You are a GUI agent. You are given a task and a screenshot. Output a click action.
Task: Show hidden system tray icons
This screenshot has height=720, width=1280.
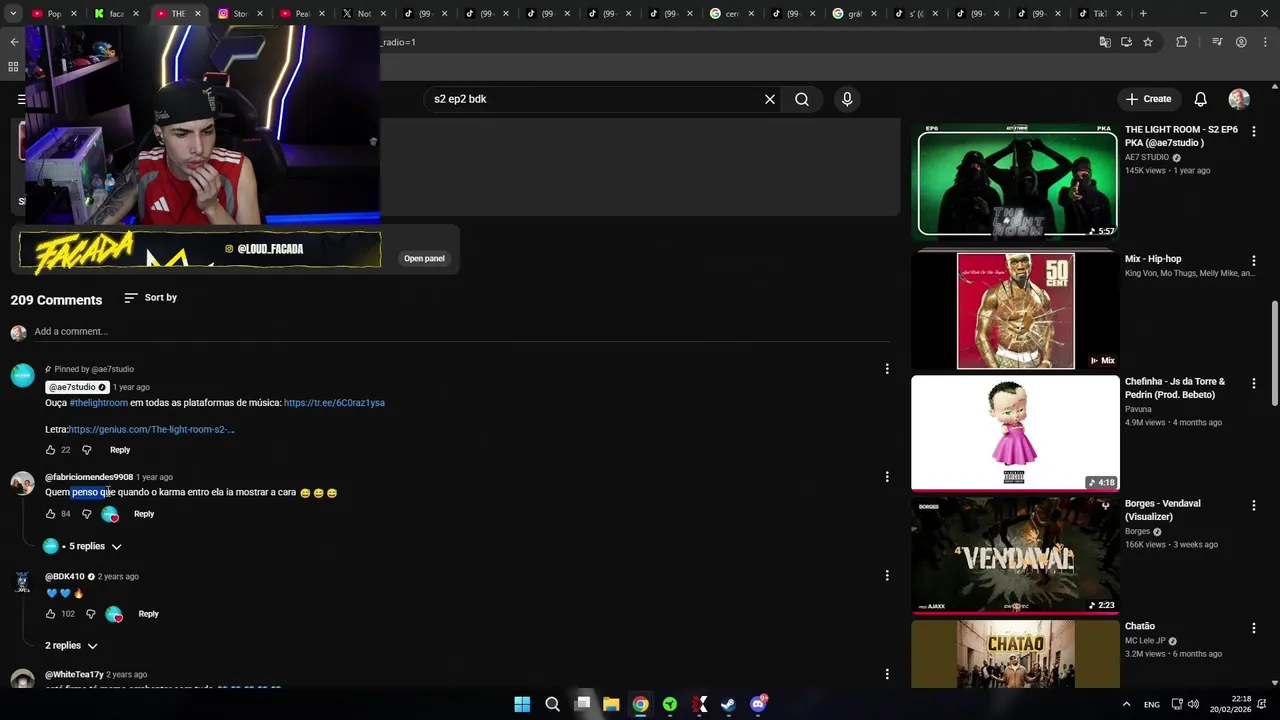[1126, 704]
